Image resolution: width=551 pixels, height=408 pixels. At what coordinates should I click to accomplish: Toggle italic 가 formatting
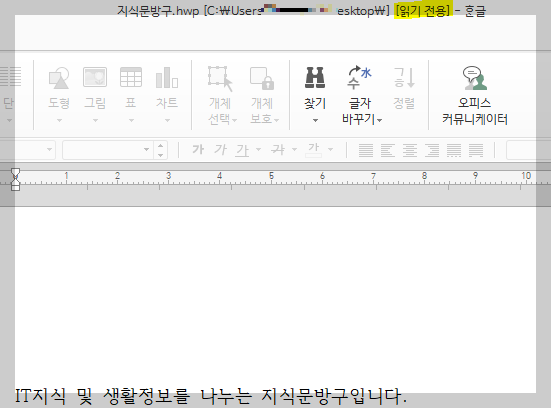pos(221,150)
